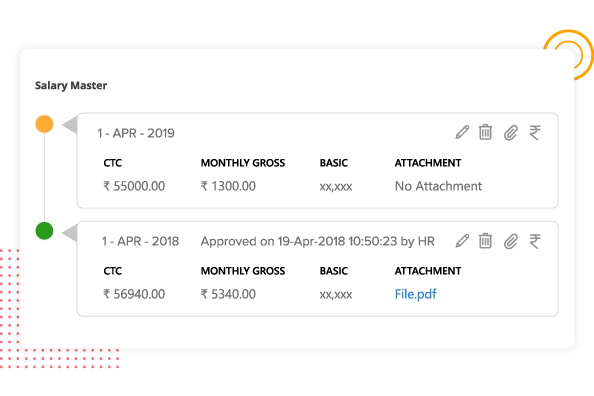
Task: Click the No Attachment text
Action: [438, 186]
